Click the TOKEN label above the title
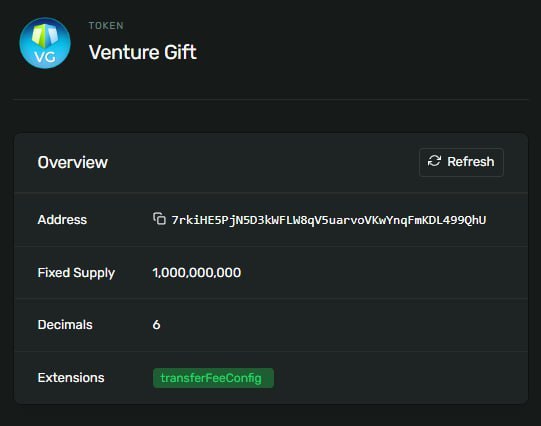 106,26
